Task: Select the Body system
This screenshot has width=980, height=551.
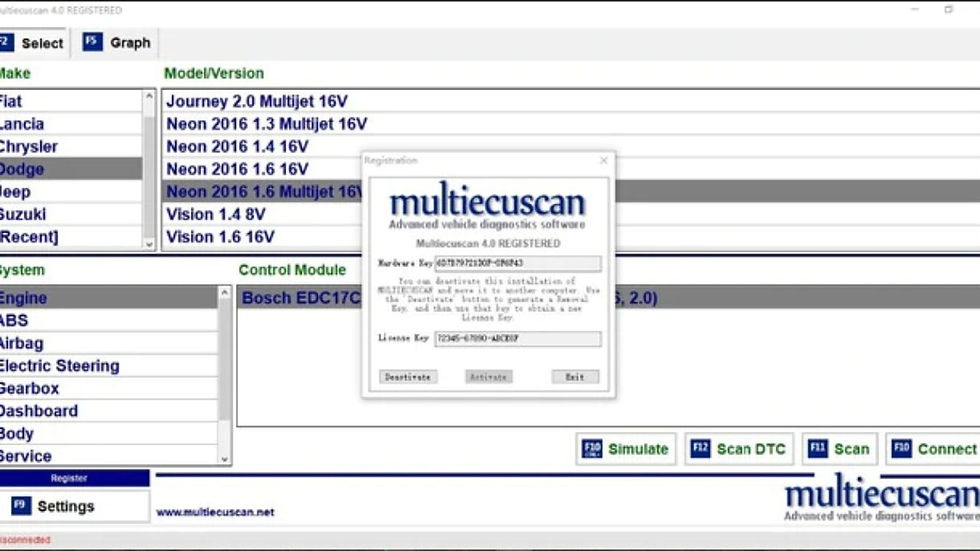Action: pos(109,433)
